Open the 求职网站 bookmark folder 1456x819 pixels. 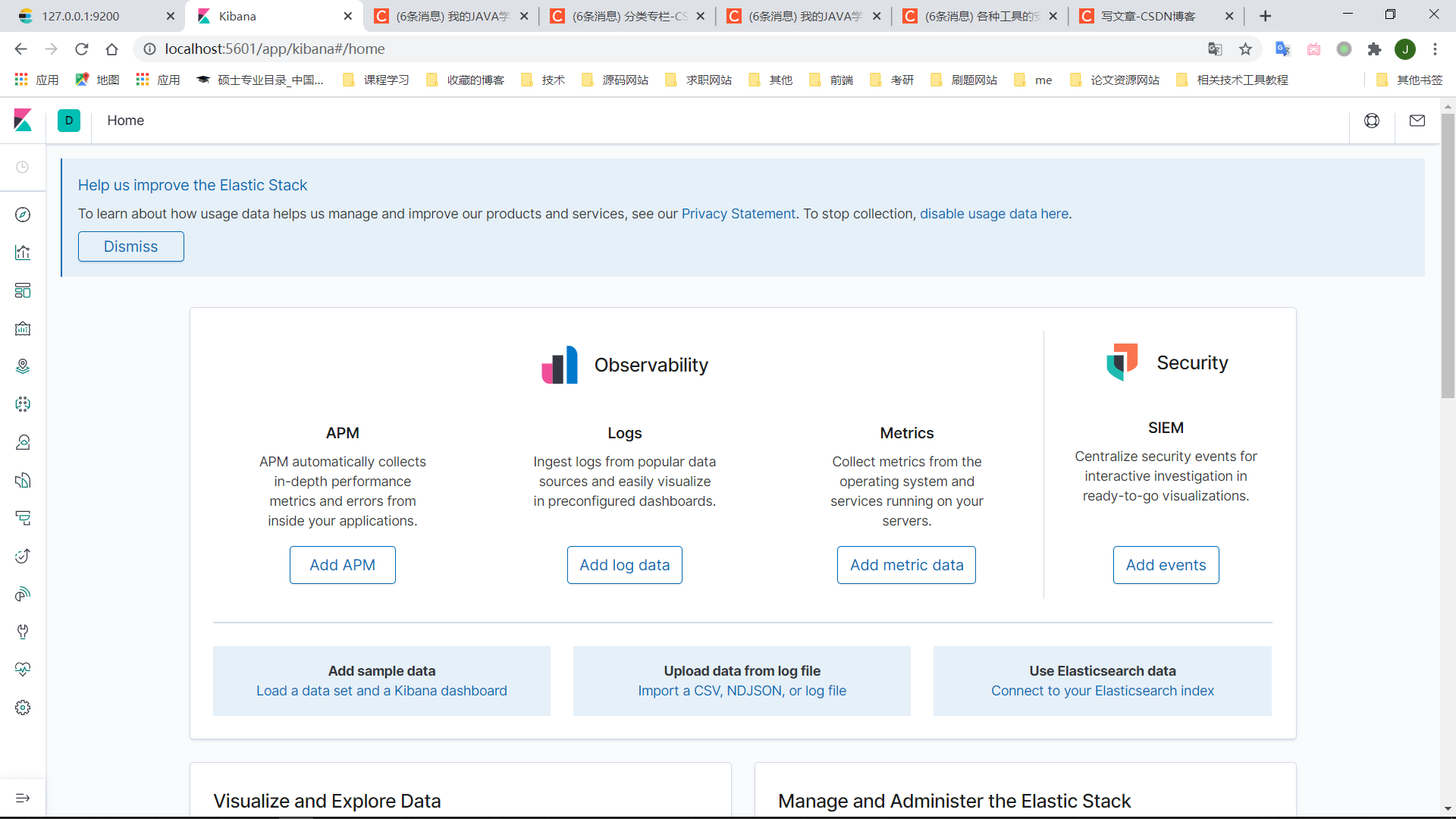pos(698,80)
